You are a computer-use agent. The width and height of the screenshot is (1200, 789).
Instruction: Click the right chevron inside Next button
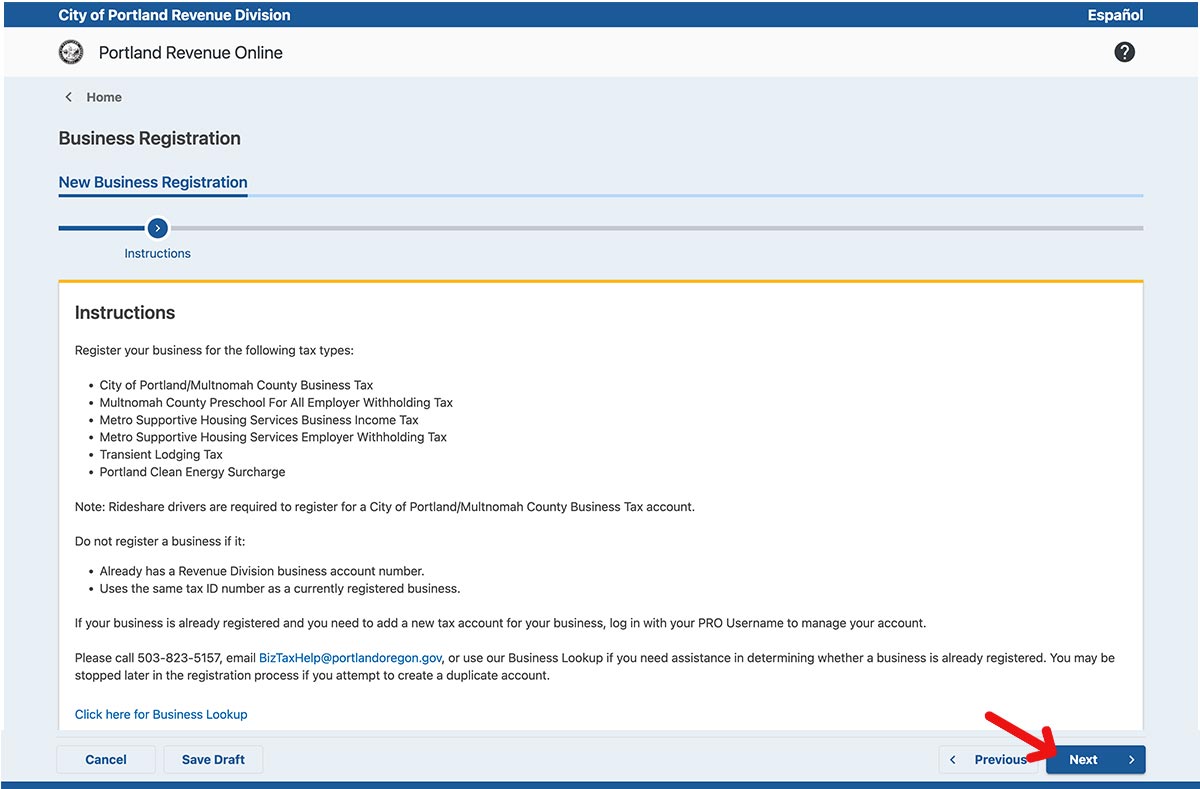pos(1131,760)
